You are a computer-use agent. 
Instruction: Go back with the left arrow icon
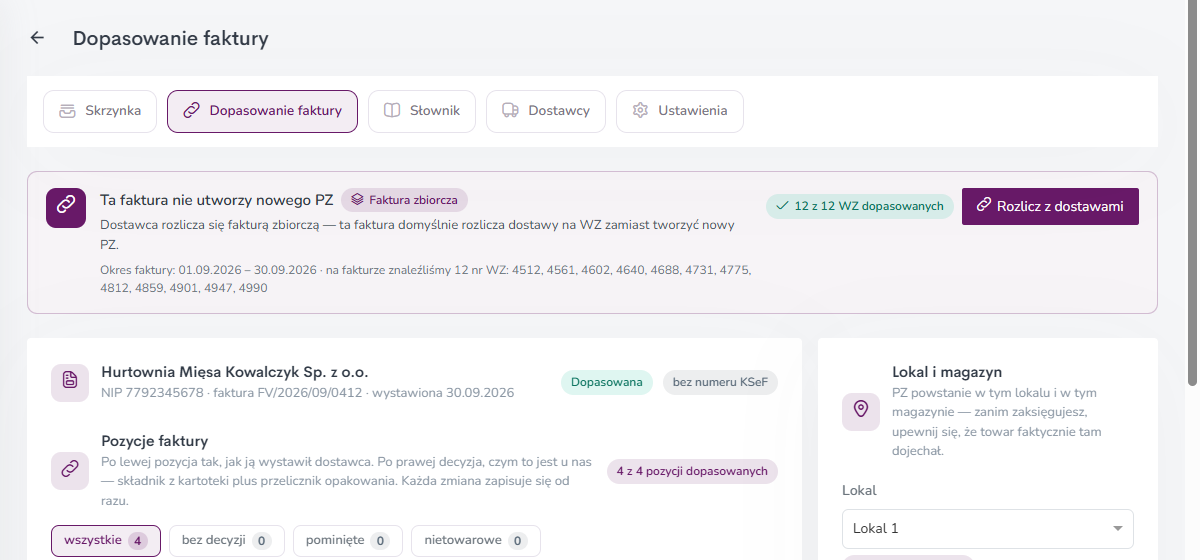coord(37,38)
